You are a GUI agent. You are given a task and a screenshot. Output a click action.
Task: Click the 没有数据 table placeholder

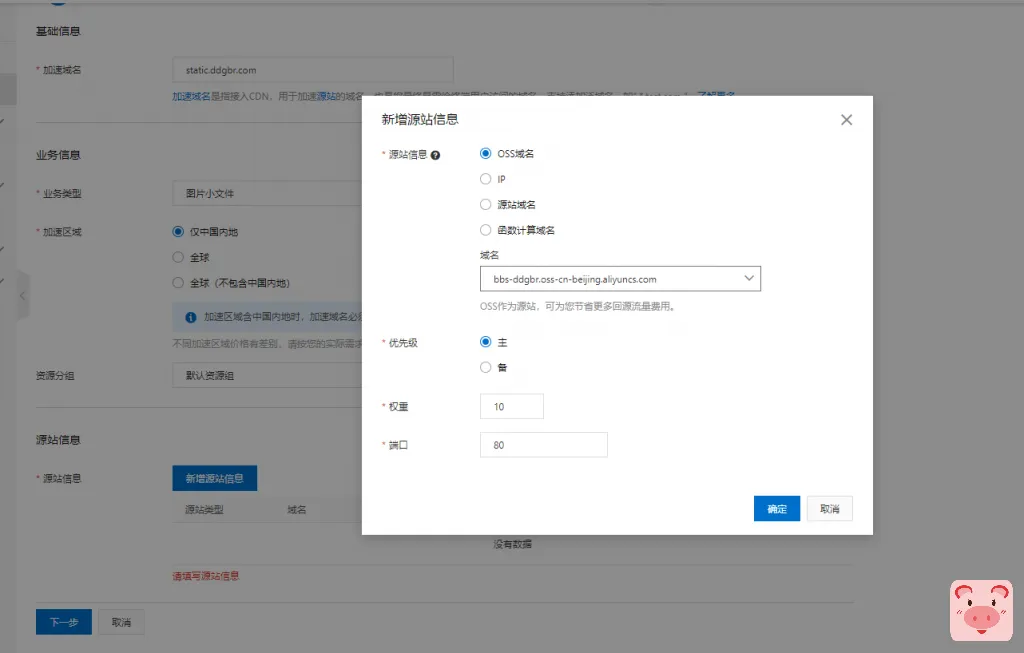(513, 544)
